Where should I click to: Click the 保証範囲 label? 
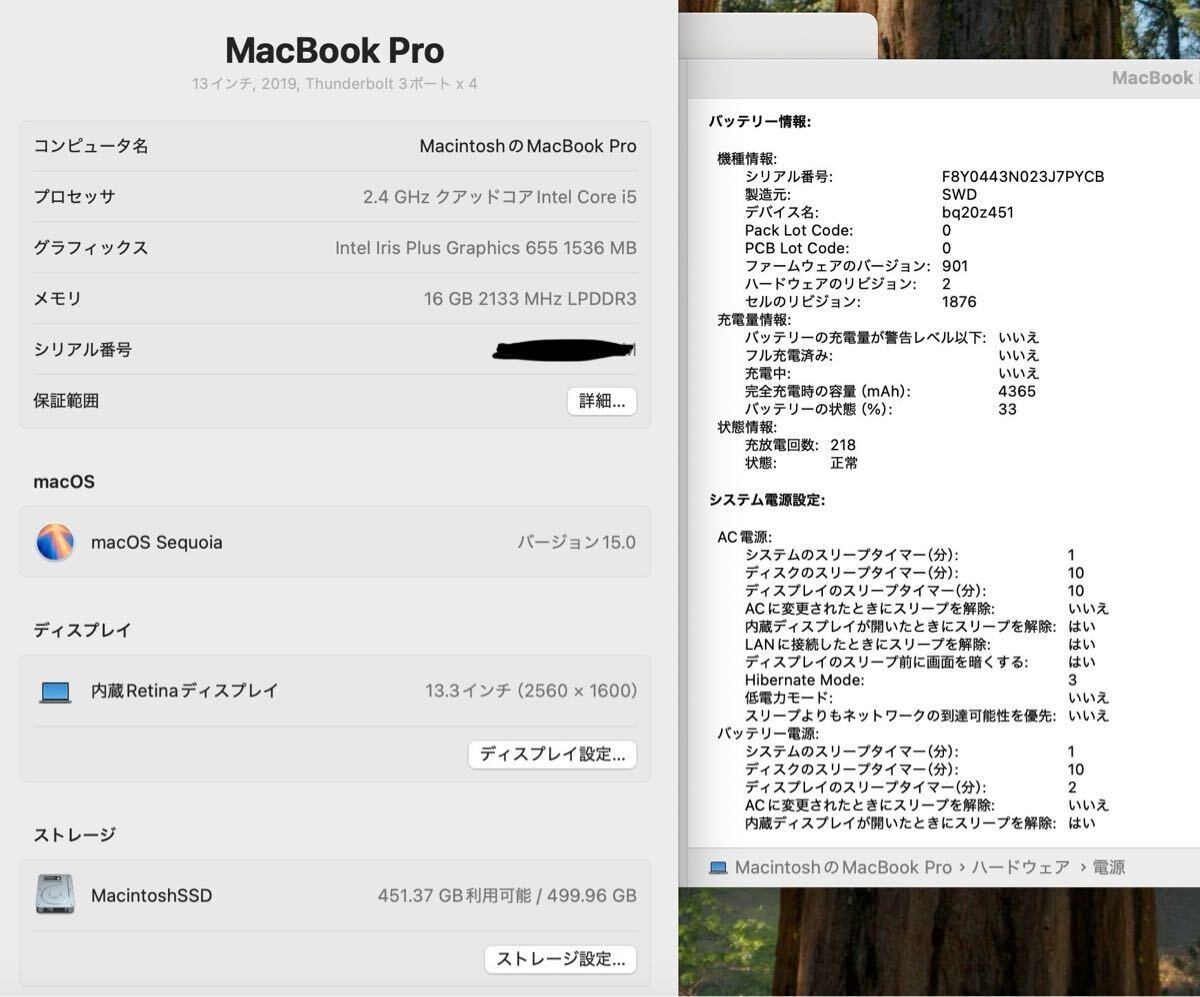click(66, 401)
